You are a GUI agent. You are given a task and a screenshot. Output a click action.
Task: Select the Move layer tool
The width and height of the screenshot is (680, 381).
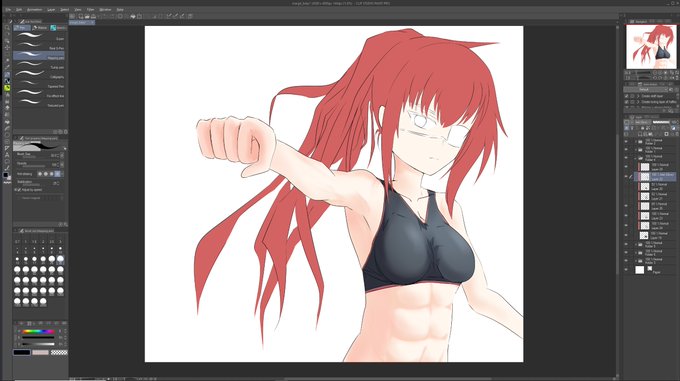7,47
